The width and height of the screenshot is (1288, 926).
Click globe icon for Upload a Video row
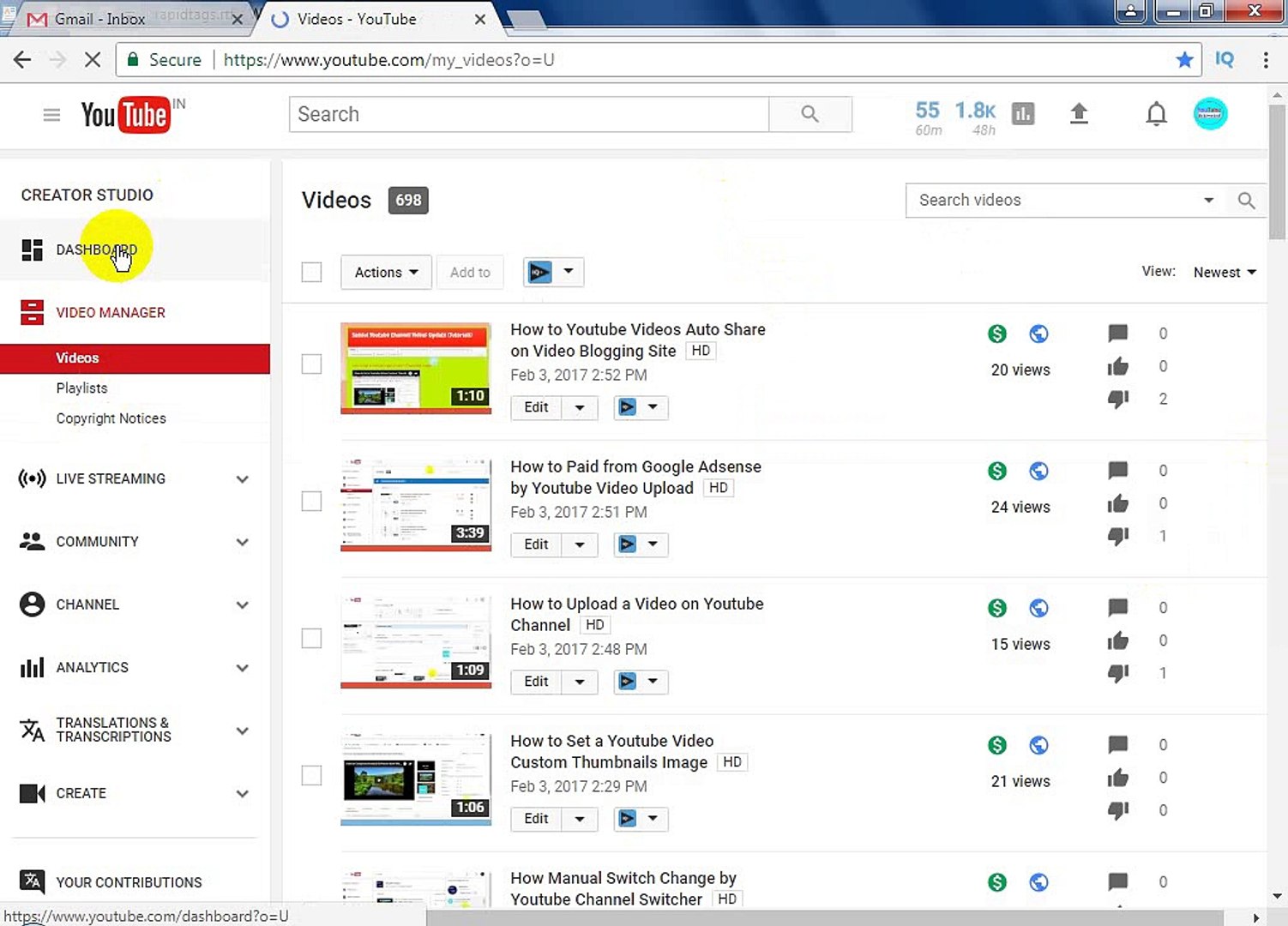[1038, 608]
